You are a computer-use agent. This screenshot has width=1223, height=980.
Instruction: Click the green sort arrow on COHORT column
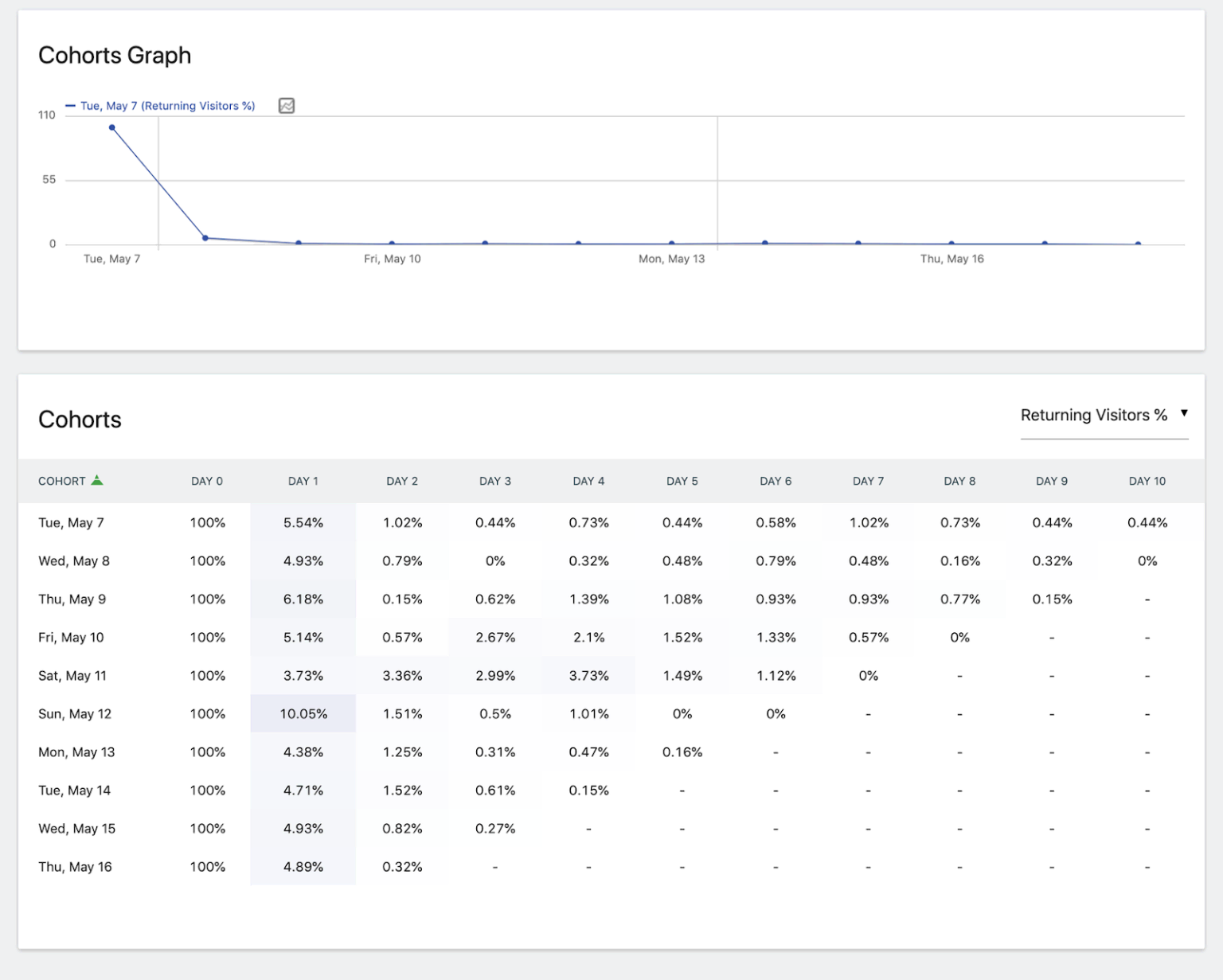[97, 481]
